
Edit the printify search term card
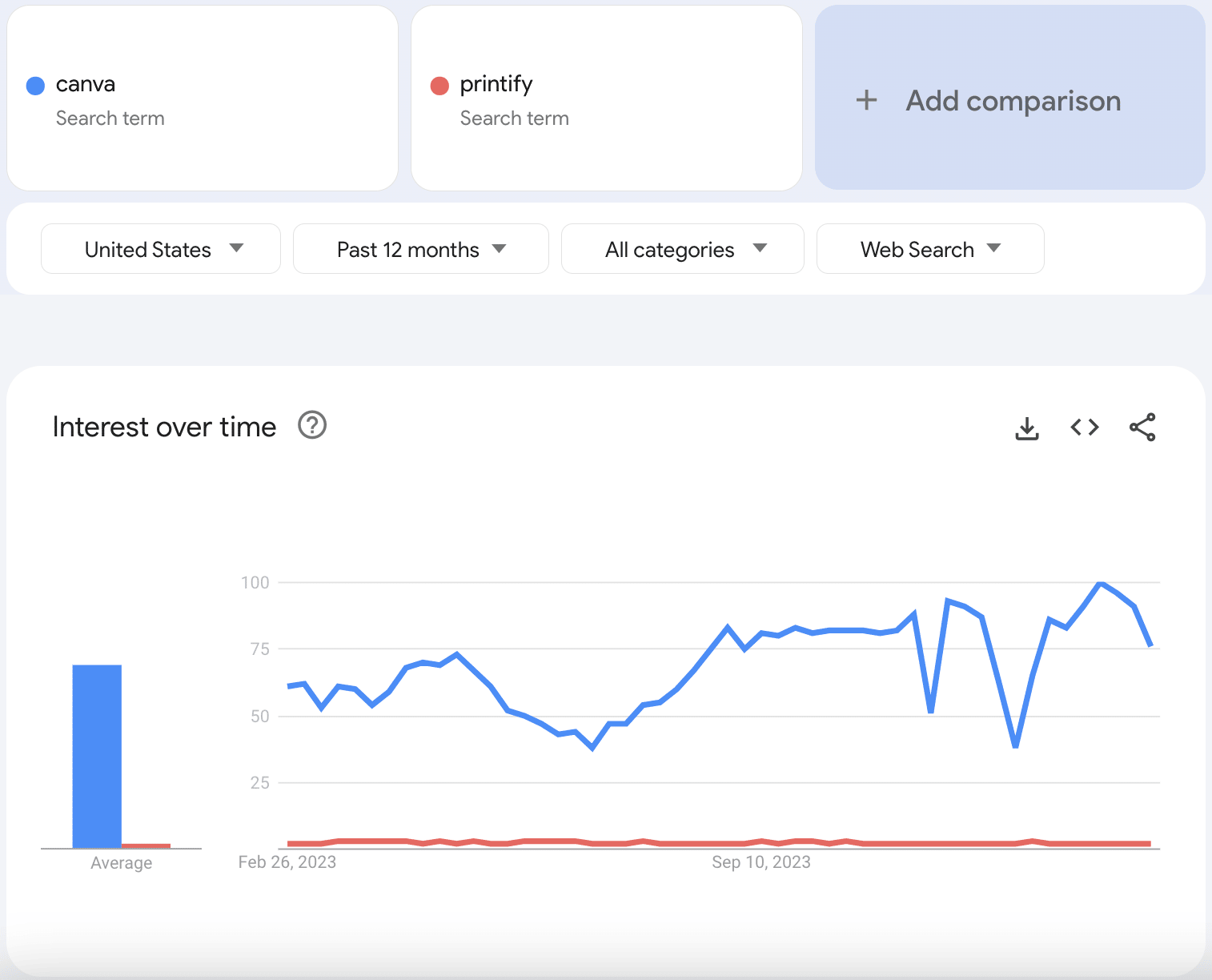pos(607,98)
